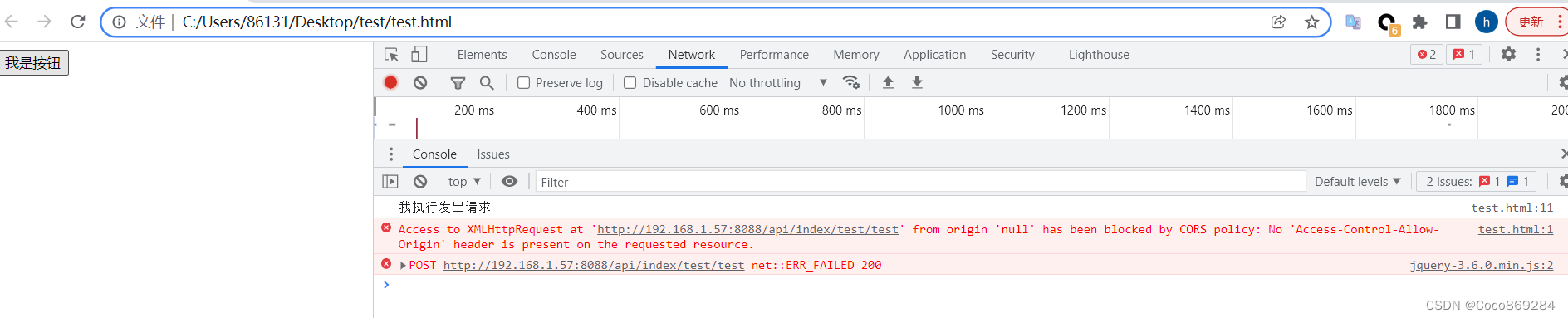Screen dimensions: 1568x318
Task: Open the Default levels dropdown
Action: click(x=1357, y=182)
